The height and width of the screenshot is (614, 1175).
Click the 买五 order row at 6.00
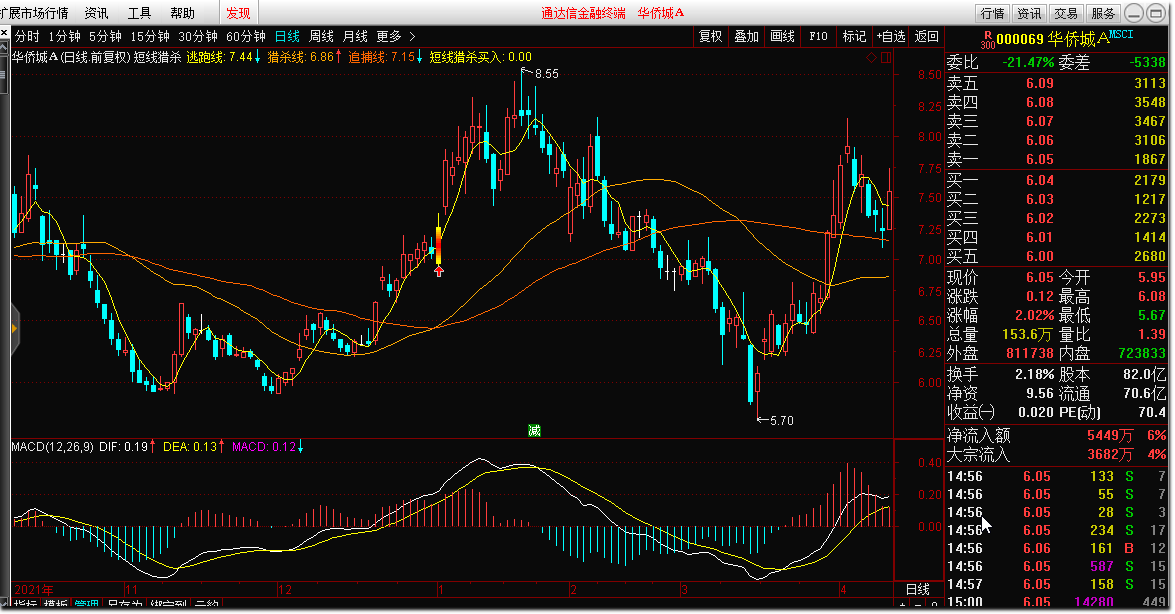(x=1057, y=256)
